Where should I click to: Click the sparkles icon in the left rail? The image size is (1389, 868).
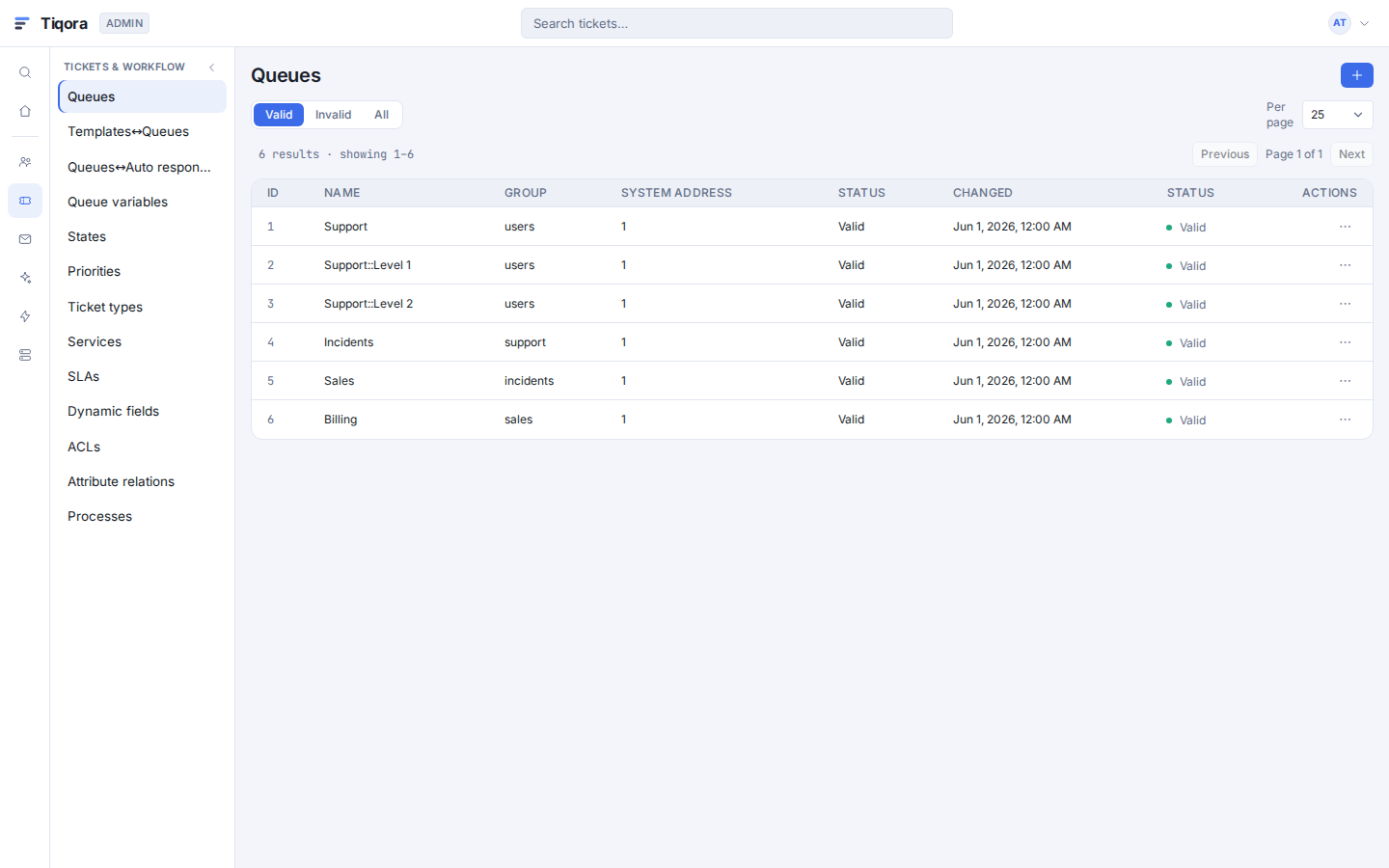point(25,278)
